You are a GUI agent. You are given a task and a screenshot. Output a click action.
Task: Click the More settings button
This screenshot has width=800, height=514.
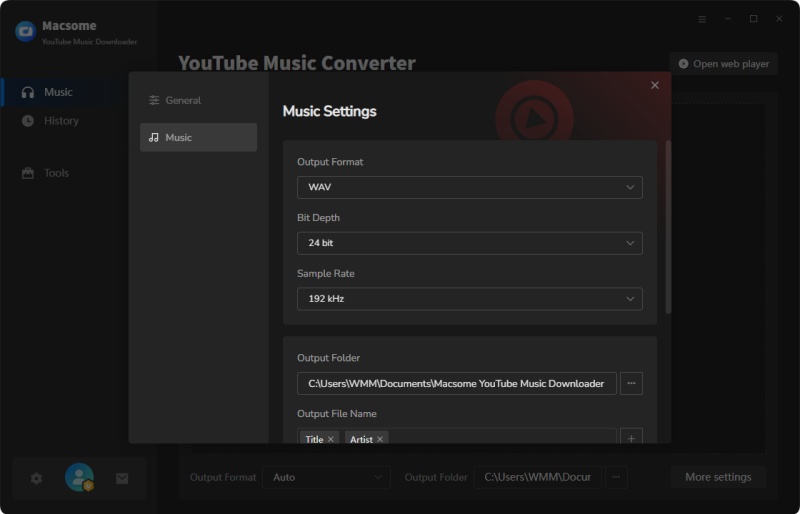tap(718, 477)
